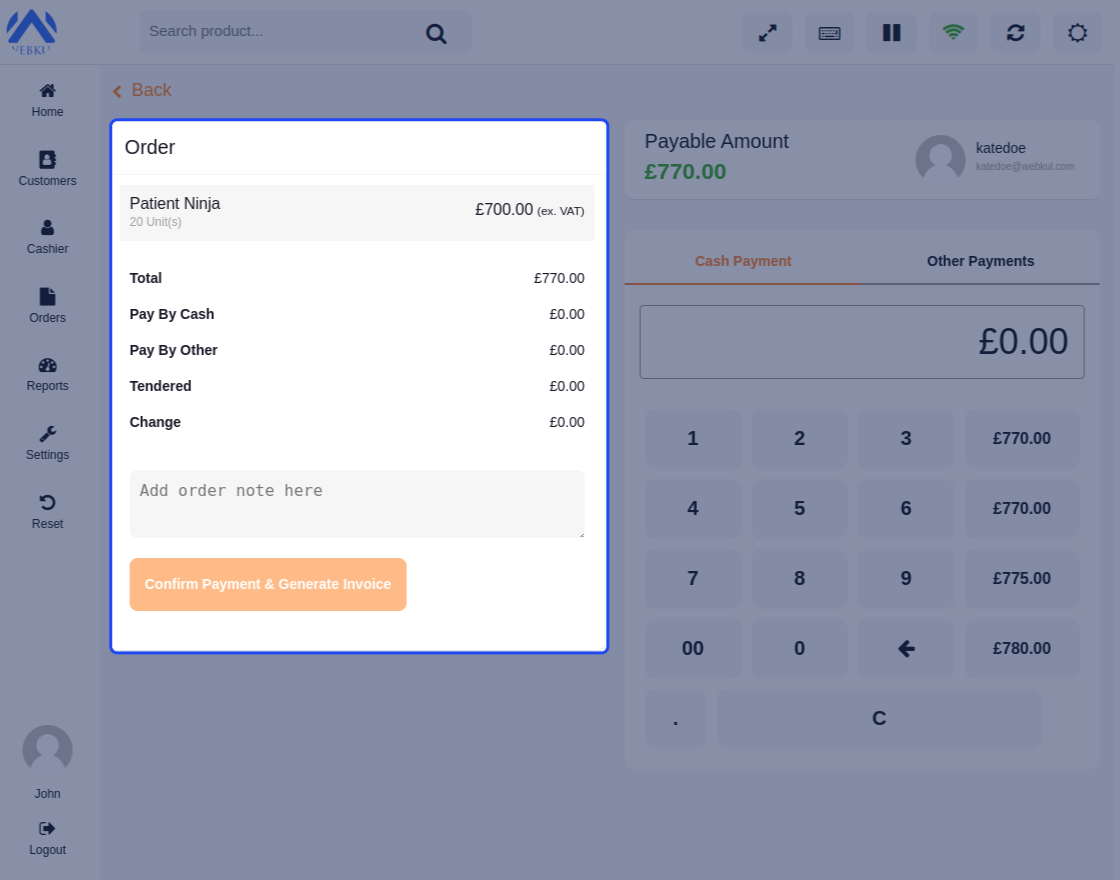Open the settings gear in top bar

click(1077, 32)
